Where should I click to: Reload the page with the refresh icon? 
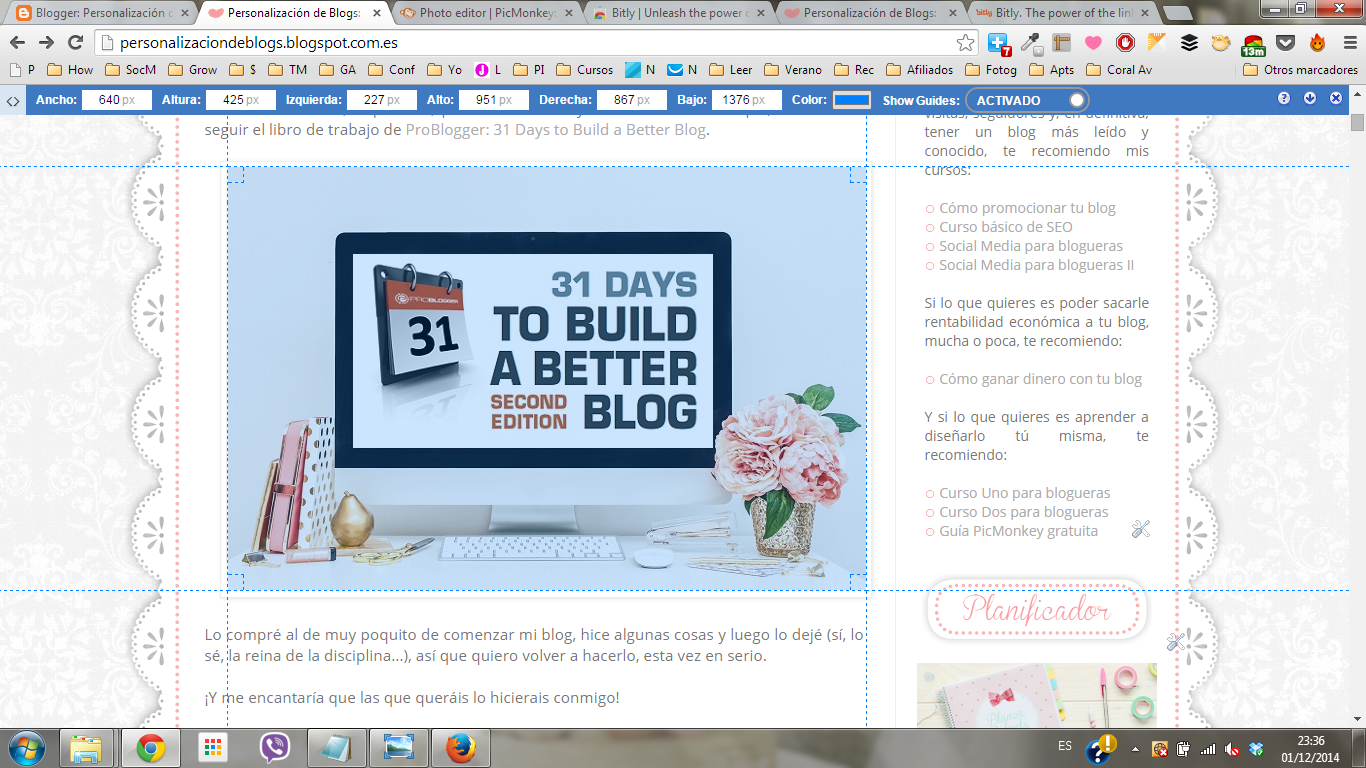click(75, 43)
